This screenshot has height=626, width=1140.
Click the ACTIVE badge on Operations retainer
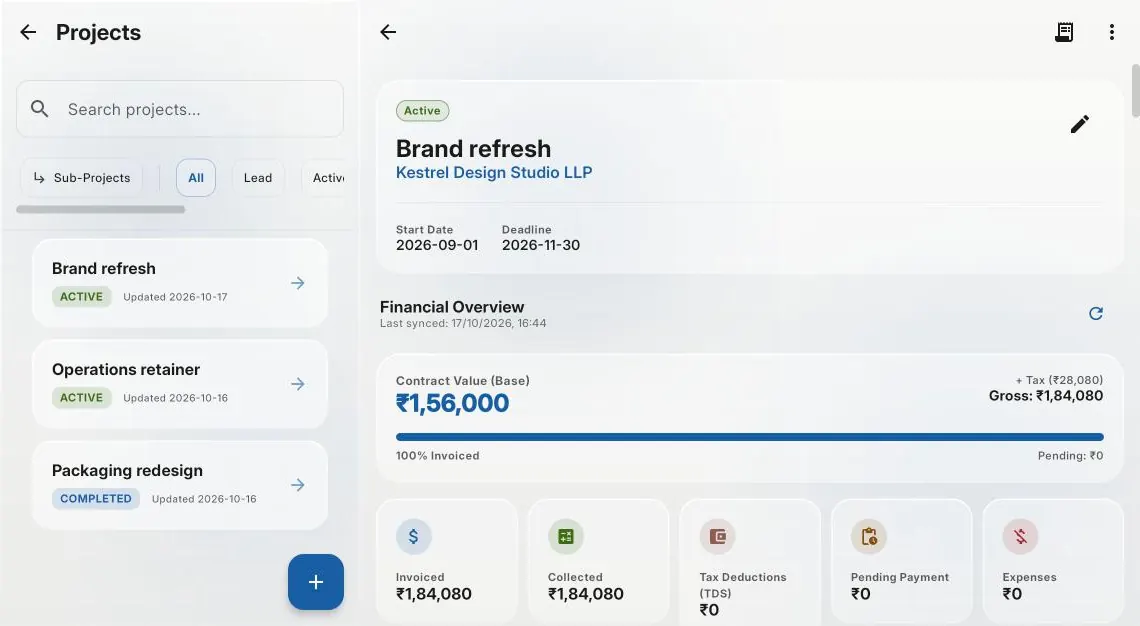pos(81,398)
